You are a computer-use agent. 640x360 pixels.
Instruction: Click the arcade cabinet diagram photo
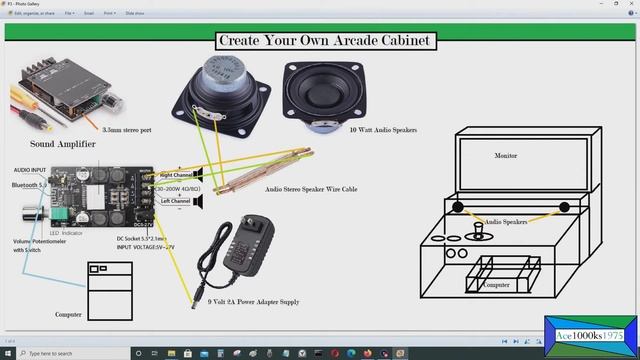320,176
